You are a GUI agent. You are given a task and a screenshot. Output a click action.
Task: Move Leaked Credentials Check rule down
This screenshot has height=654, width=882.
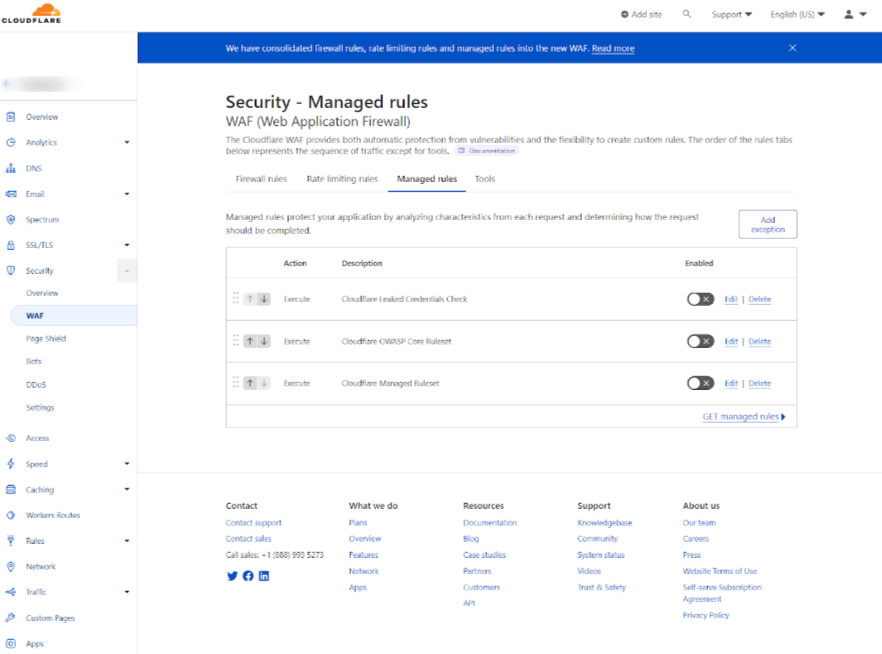coord(264,299)
